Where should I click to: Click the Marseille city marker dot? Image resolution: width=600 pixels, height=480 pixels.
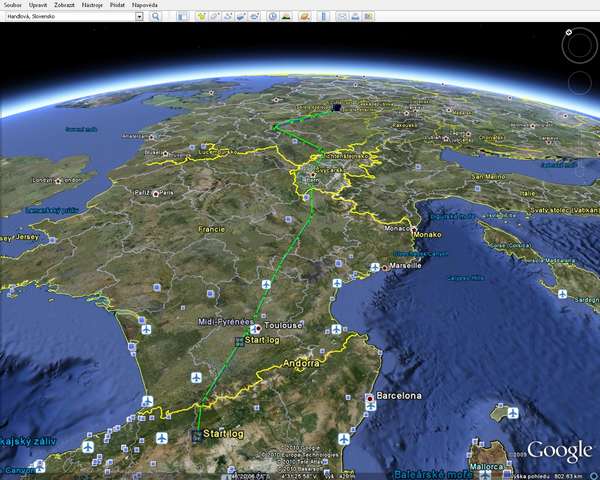[x=385, y=268]
